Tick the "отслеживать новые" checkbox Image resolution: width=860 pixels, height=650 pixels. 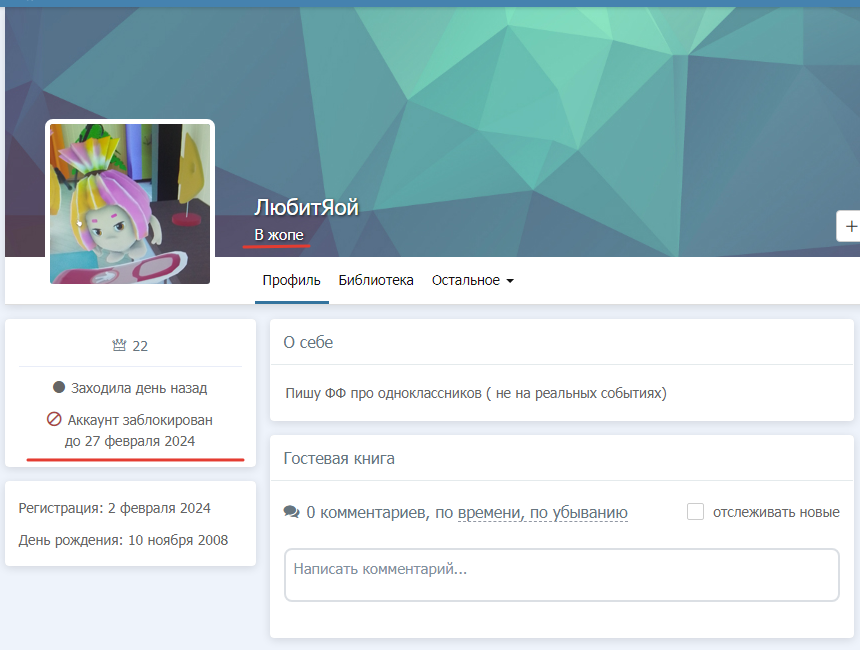pyautogui.click(x=696, y=512)
